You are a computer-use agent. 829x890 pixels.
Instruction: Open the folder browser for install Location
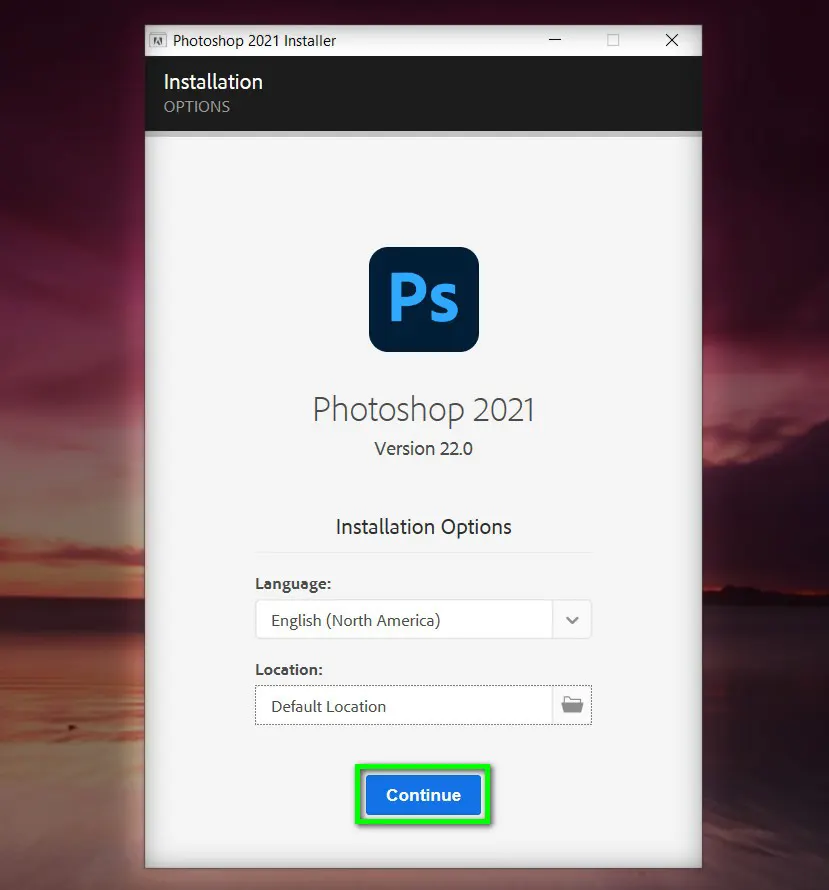coord(571,705)
